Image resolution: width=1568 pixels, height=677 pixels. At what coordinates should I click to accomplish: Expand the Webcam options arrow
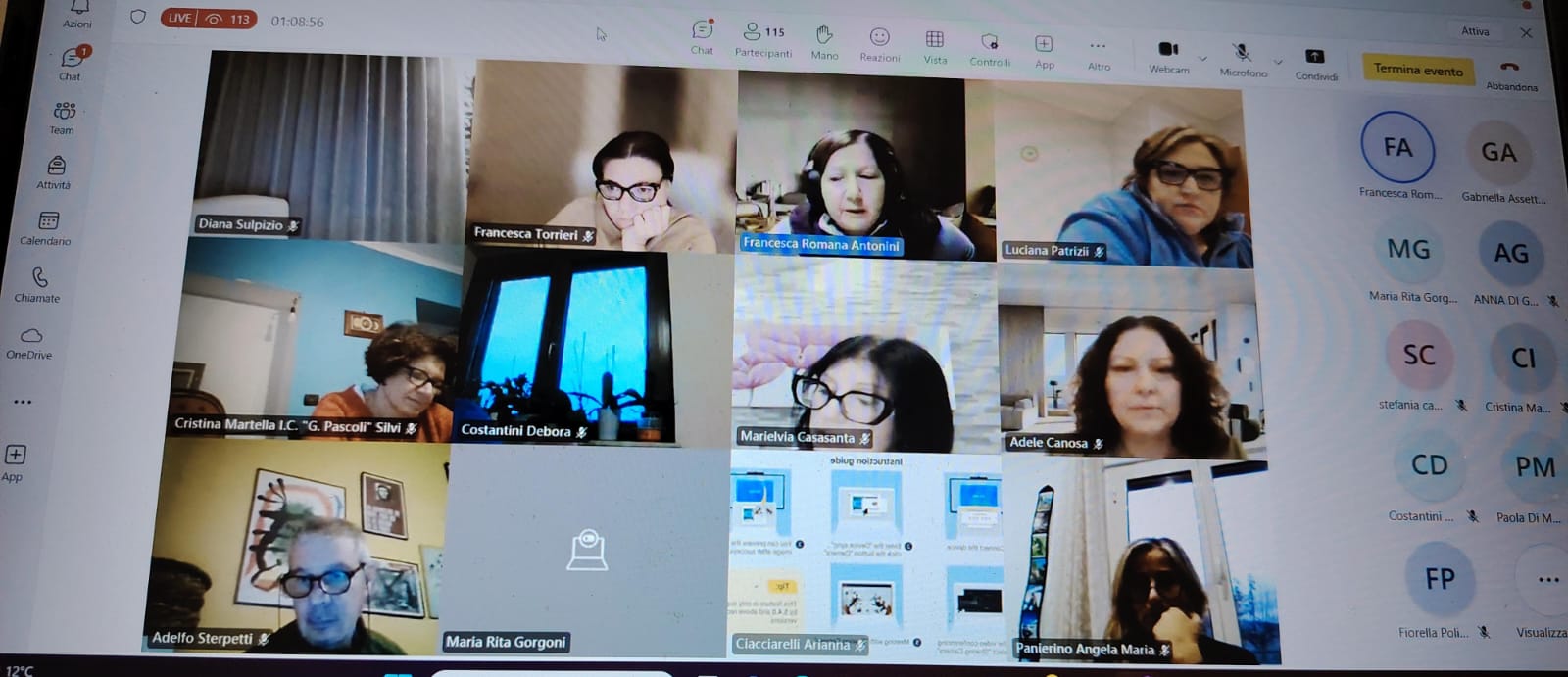[x=1202, y=59]
